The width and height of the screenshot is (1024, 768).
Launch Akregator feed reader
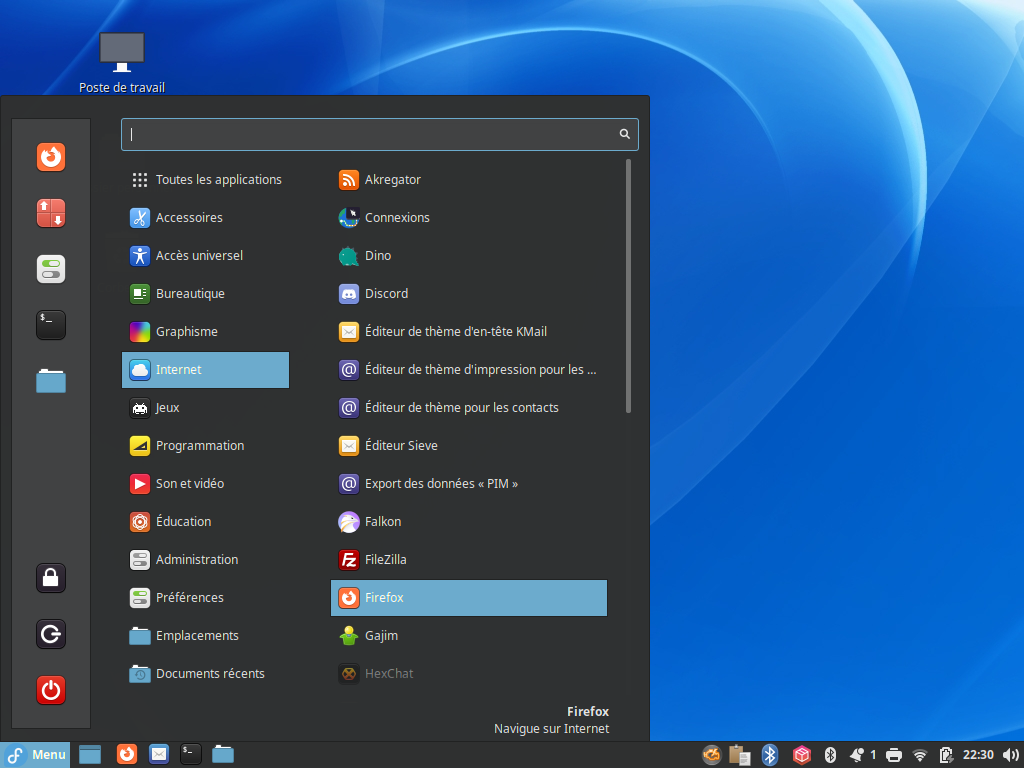(469, 180)
